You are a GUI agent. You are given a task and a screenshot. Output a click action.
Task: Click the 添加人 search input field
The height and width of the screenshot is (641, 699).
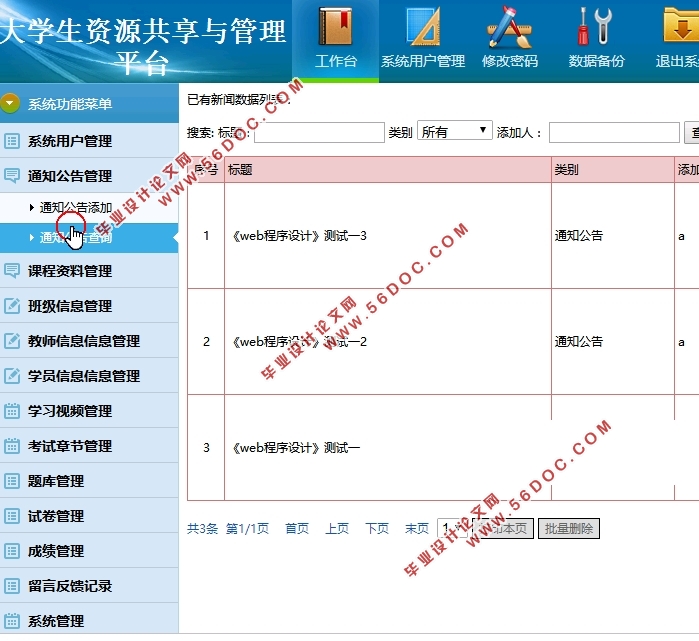tap(614, 132)
